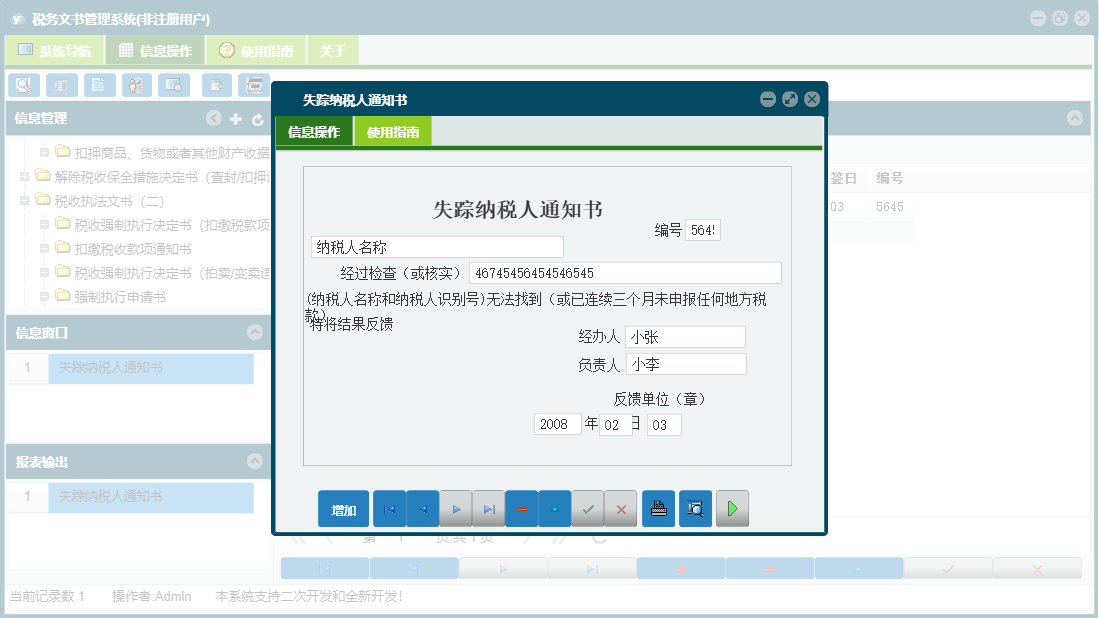
Task: Click the refresh icon in the 信息管理 header
Action: [x=257, y=120]
